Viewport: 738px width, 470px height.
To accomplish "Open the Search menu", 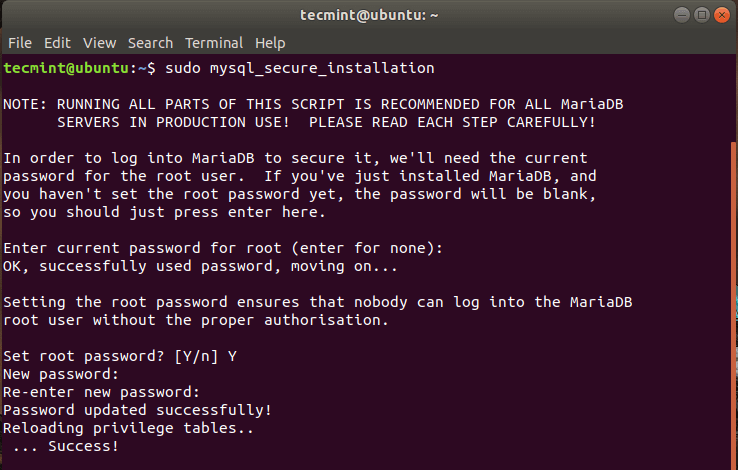I will click(x=150, y=43).
